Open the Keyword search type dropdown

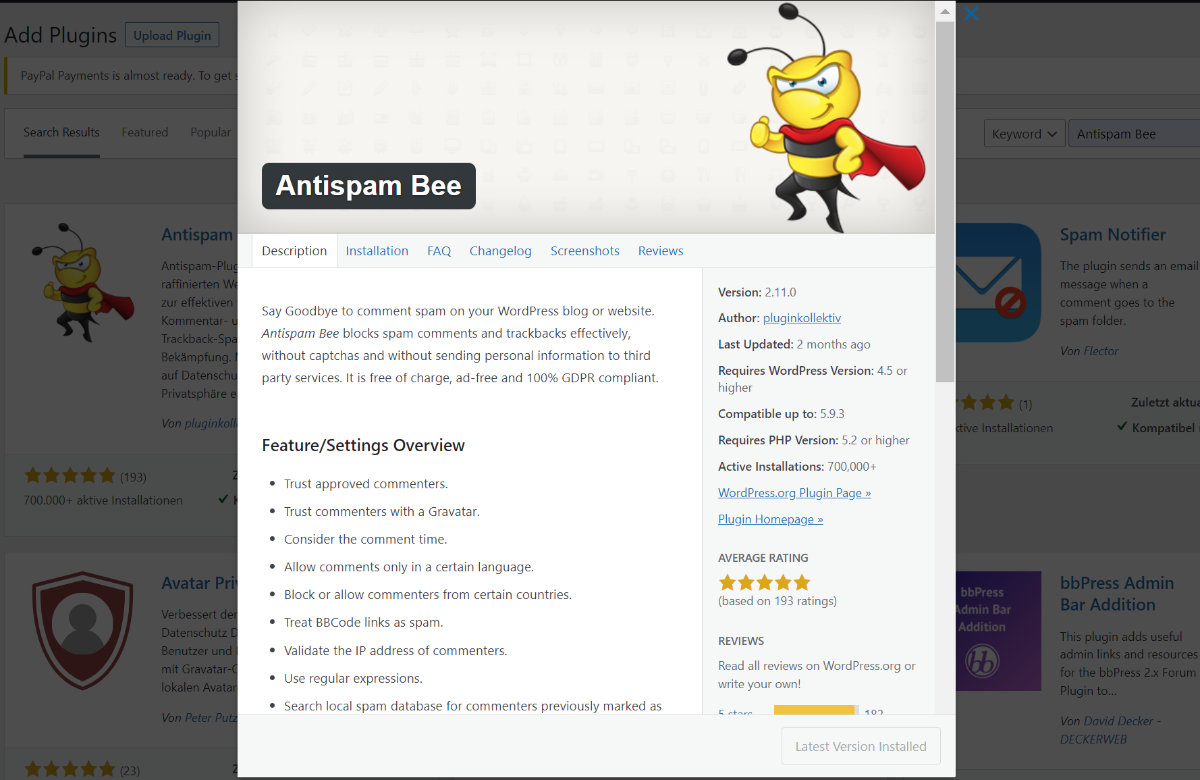[1025, 134]
